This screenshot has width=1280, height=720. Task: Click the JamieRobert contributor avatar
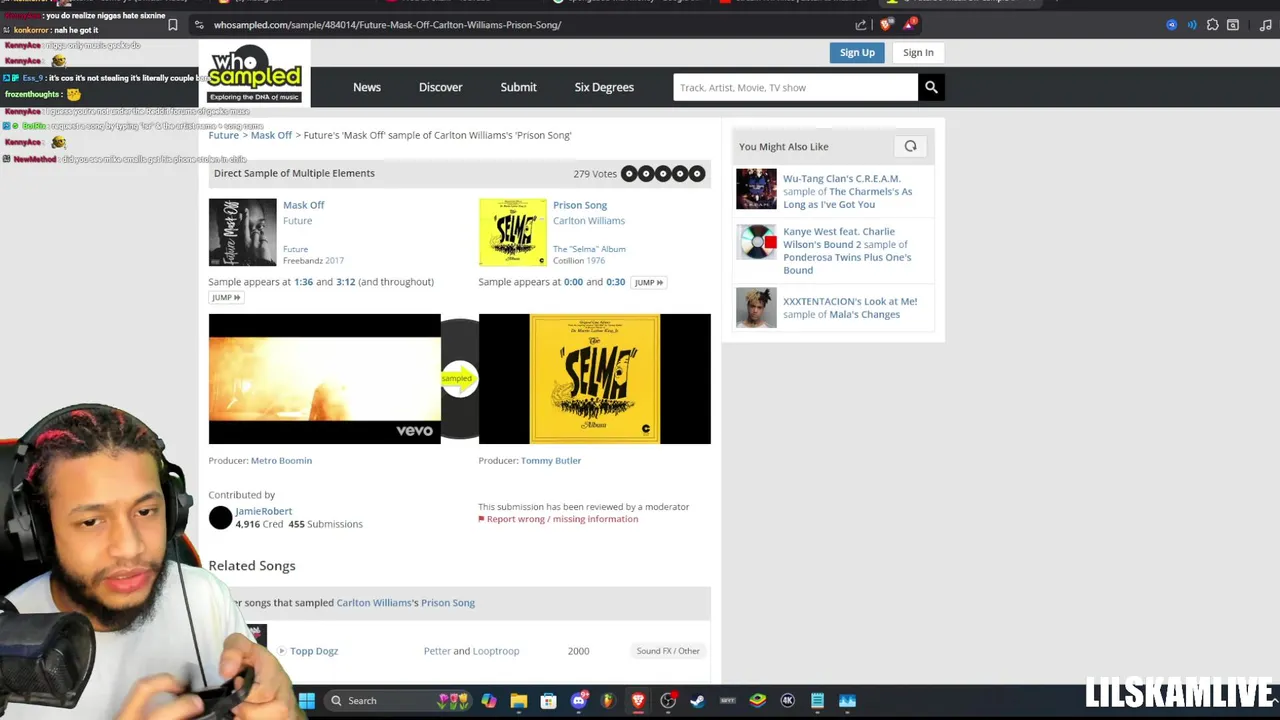pyautogui.click(x=220, y=517)
